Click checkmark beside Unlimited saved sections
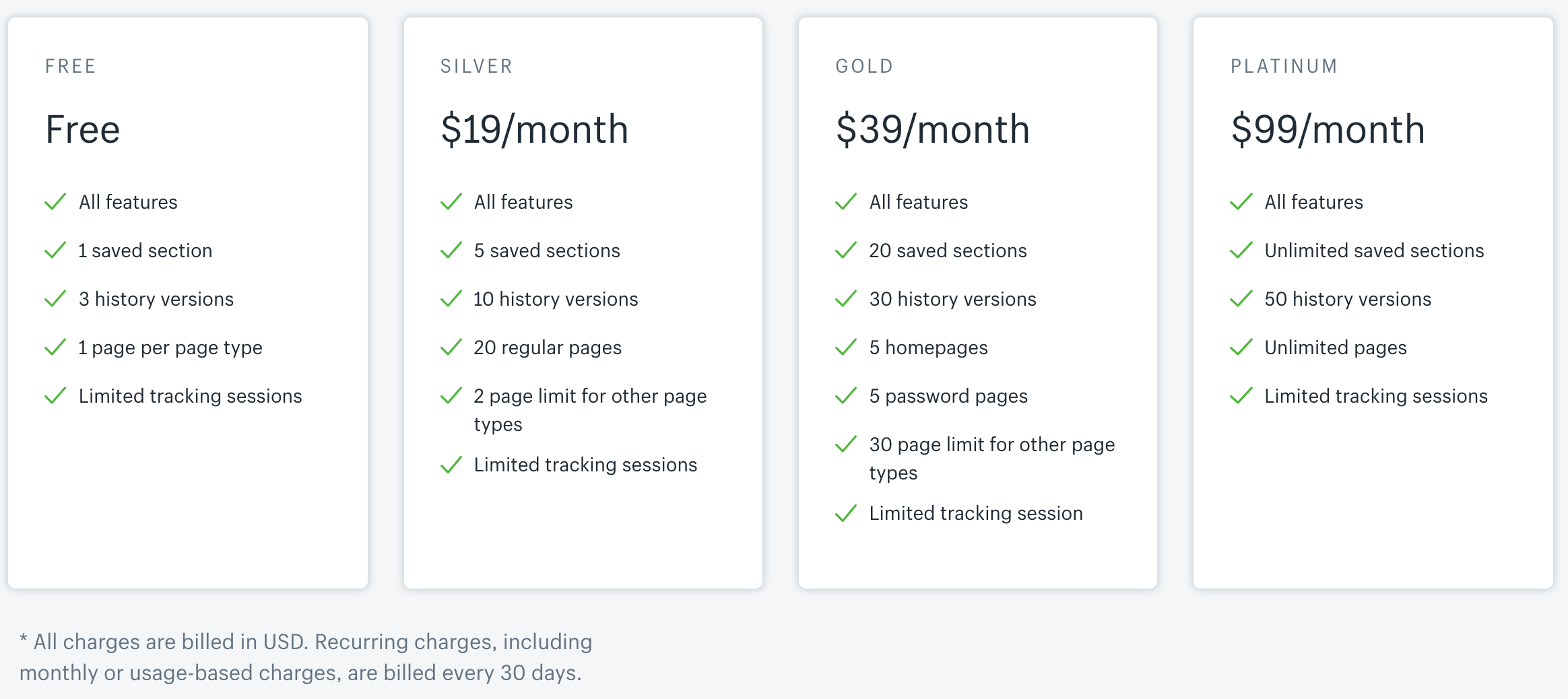Image resolution: width=1568 pixels, height=699 pixels. coord(1241,250)
